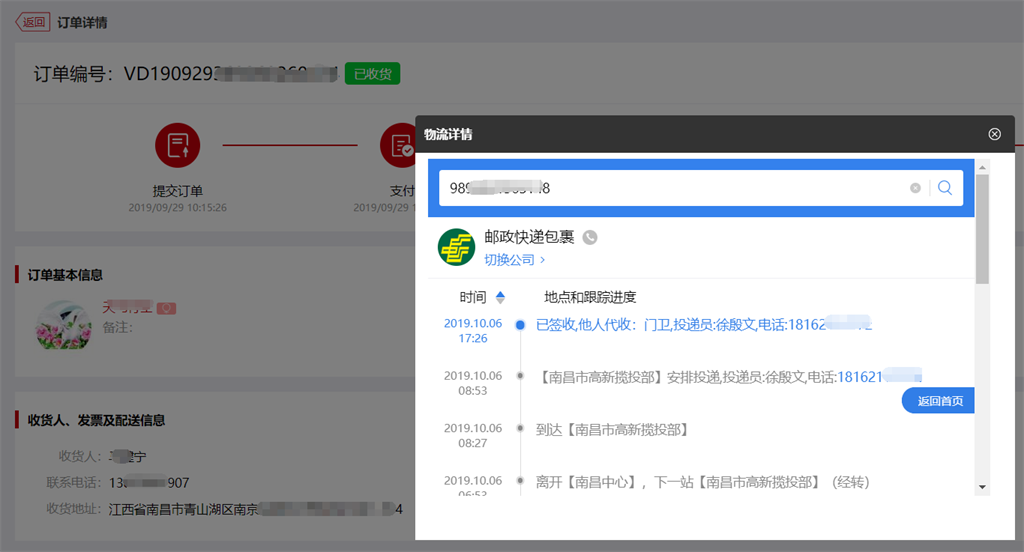Click the buyer's flower avatar thumbnail

pyautogui.click(x=63, y=323)
